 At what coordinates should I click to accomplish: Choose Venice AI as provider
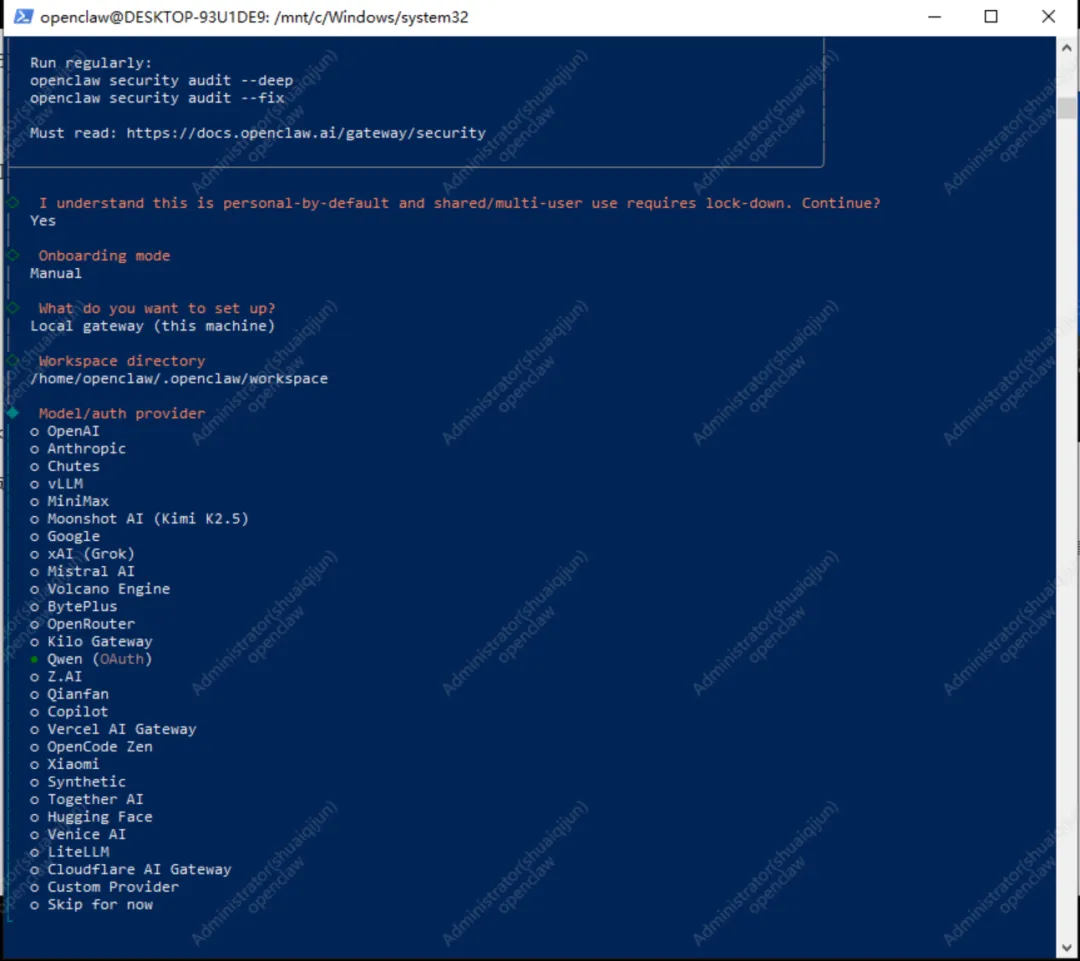[79, 835]
